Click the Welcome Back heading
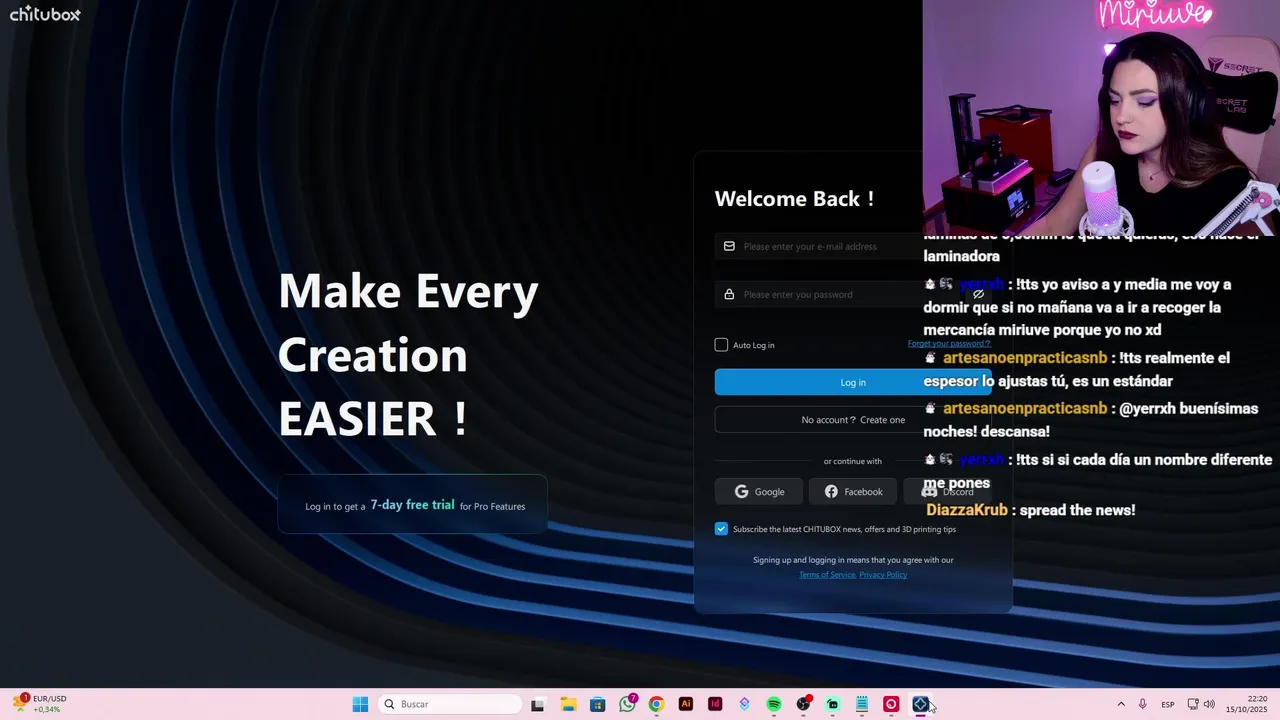 point(794,198)
